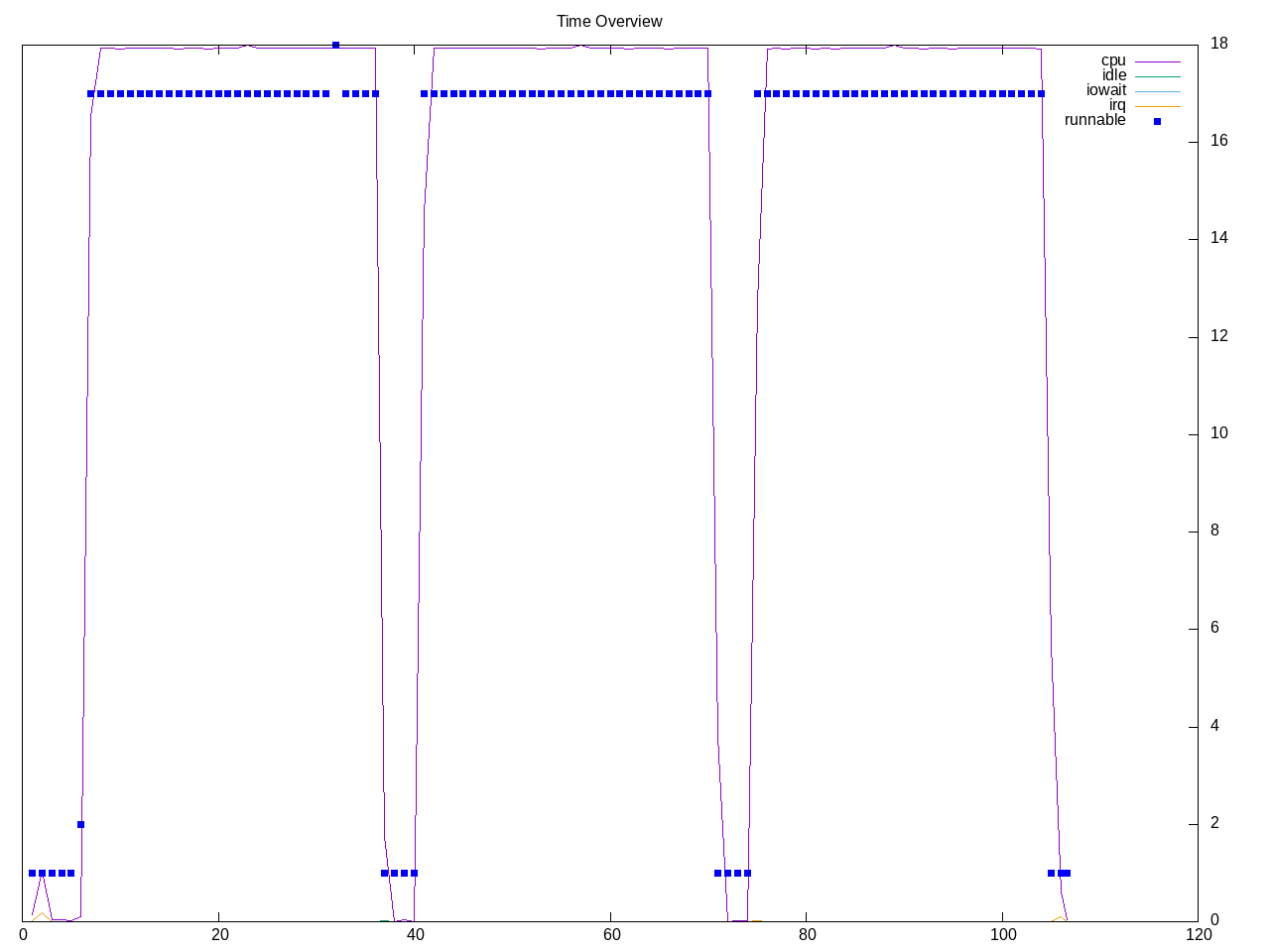
Task: Click x-axis tick label 20
Action: pyautogui.click(x=219, y=935)
